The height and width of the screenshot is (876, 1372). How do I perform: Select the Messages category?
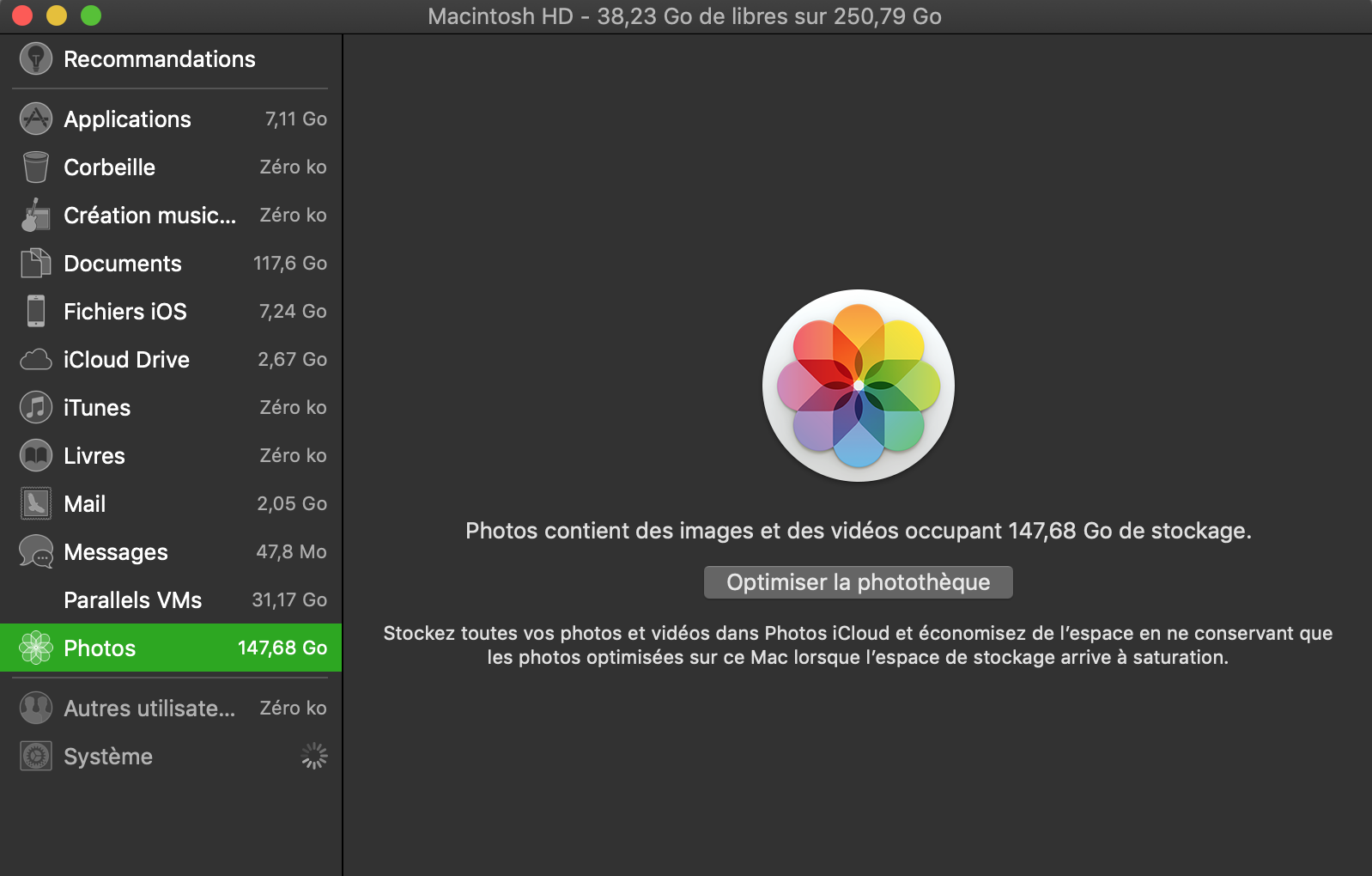[x=171, y=551]
